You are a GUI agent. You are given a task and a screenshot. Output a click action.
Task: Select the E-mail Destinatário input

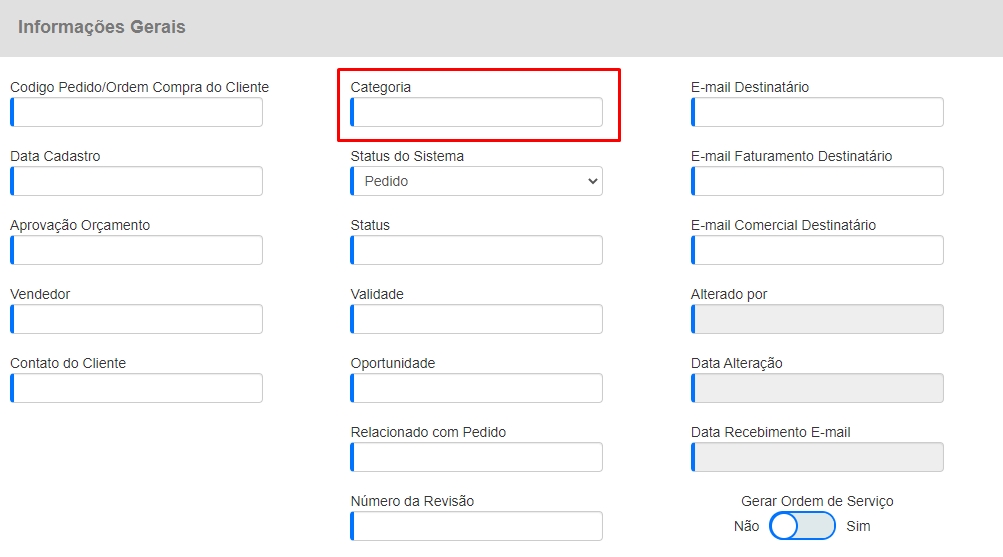point(817,112)
